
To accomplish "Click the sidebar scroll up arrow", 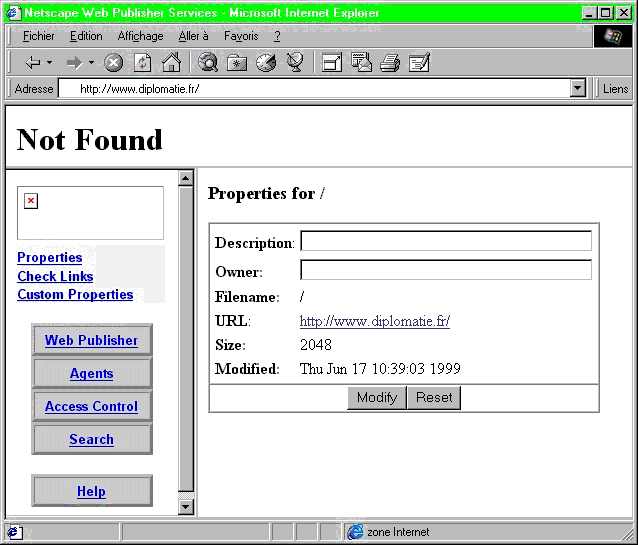I will 186,178.
